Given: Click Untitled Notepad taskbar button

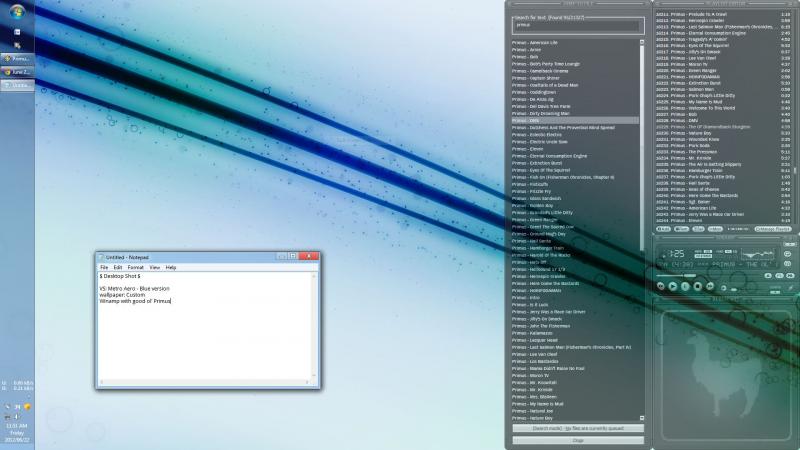Looking at the screenshot, I should (17, 85).
